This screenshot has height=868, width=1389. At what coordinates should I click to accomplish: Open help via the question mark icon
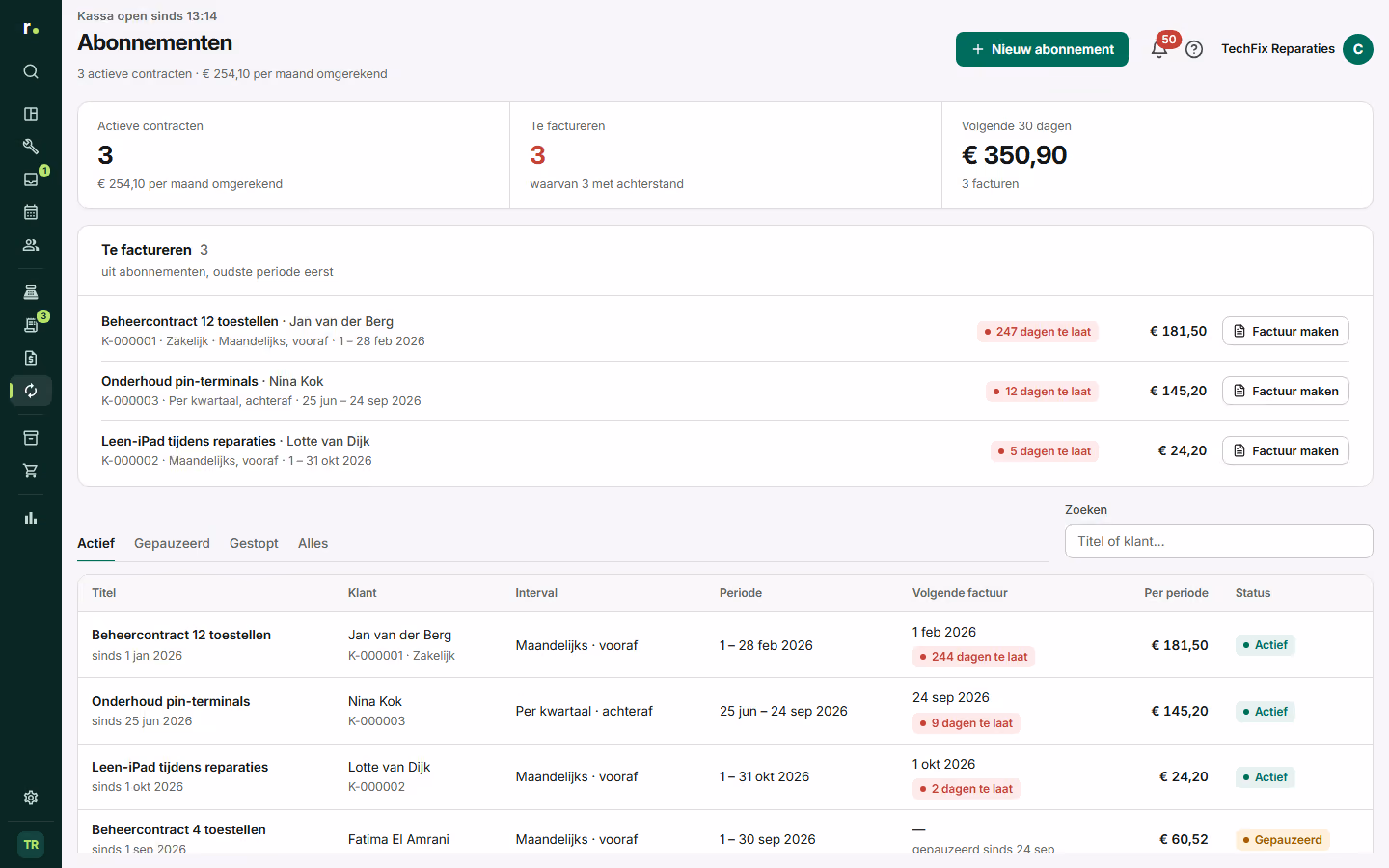[x=1194, y=49]
